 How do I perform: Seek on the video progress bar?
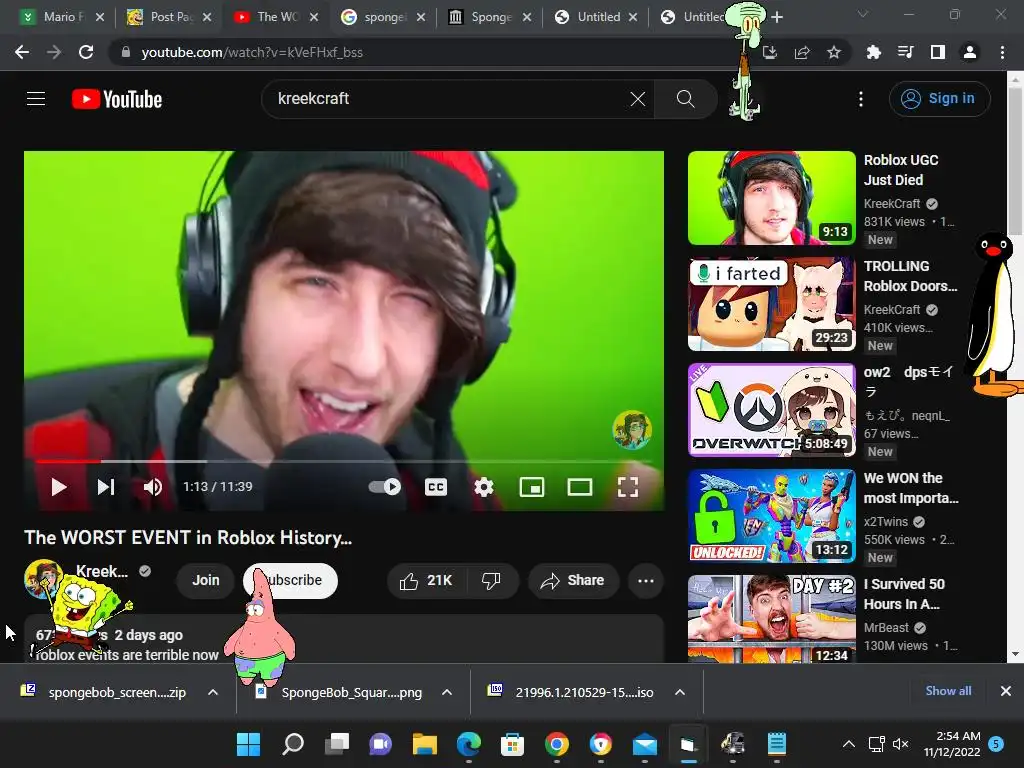(344, 461)
